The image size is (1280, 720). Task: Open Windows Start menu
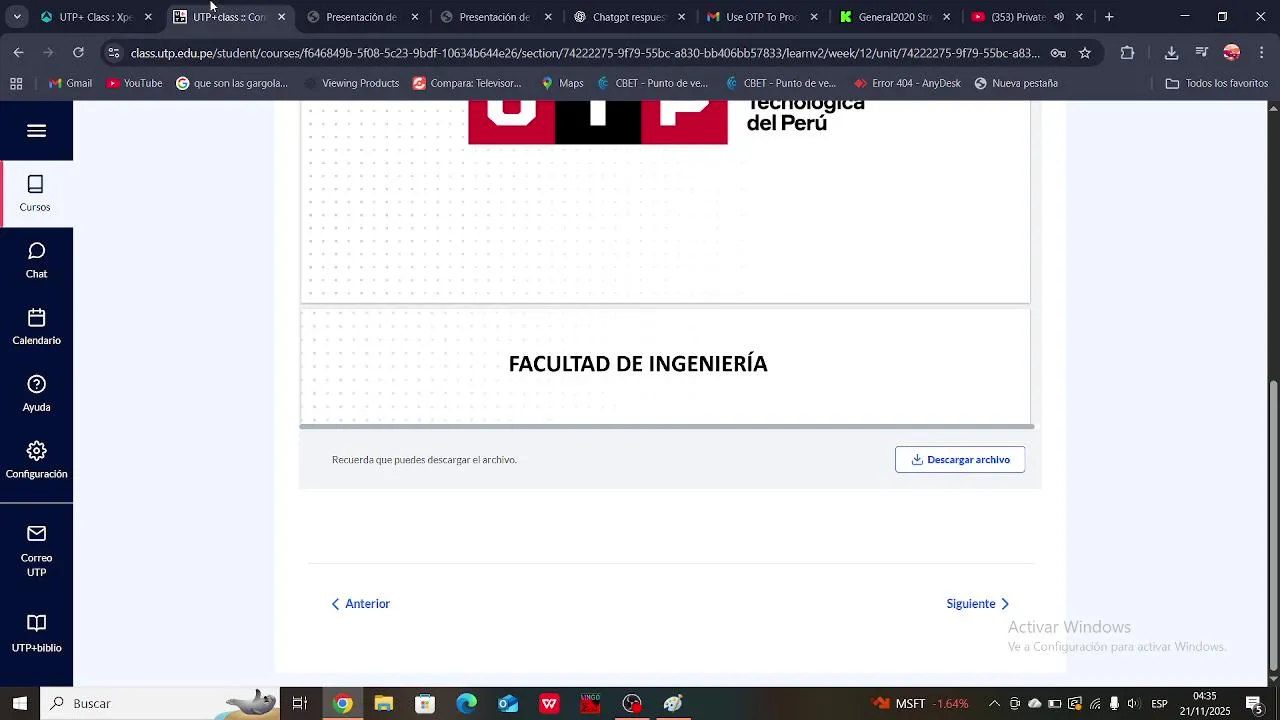pos(19,704)
